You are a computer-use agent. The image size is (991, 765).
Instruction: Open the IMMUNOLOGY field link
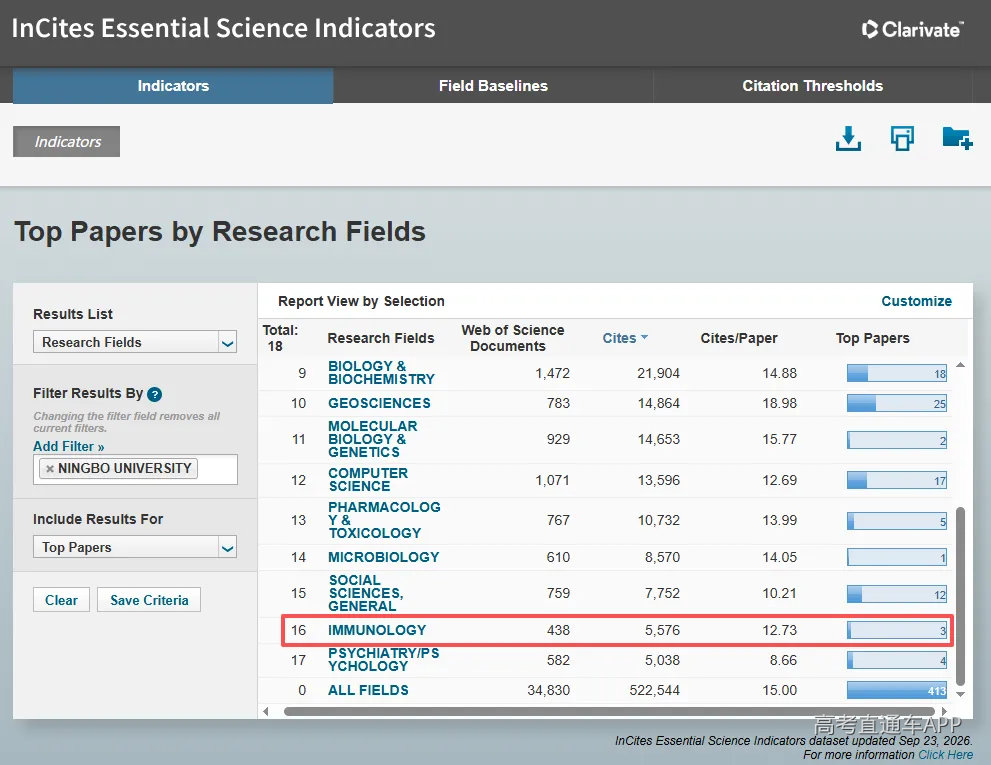tap(377, 630)
